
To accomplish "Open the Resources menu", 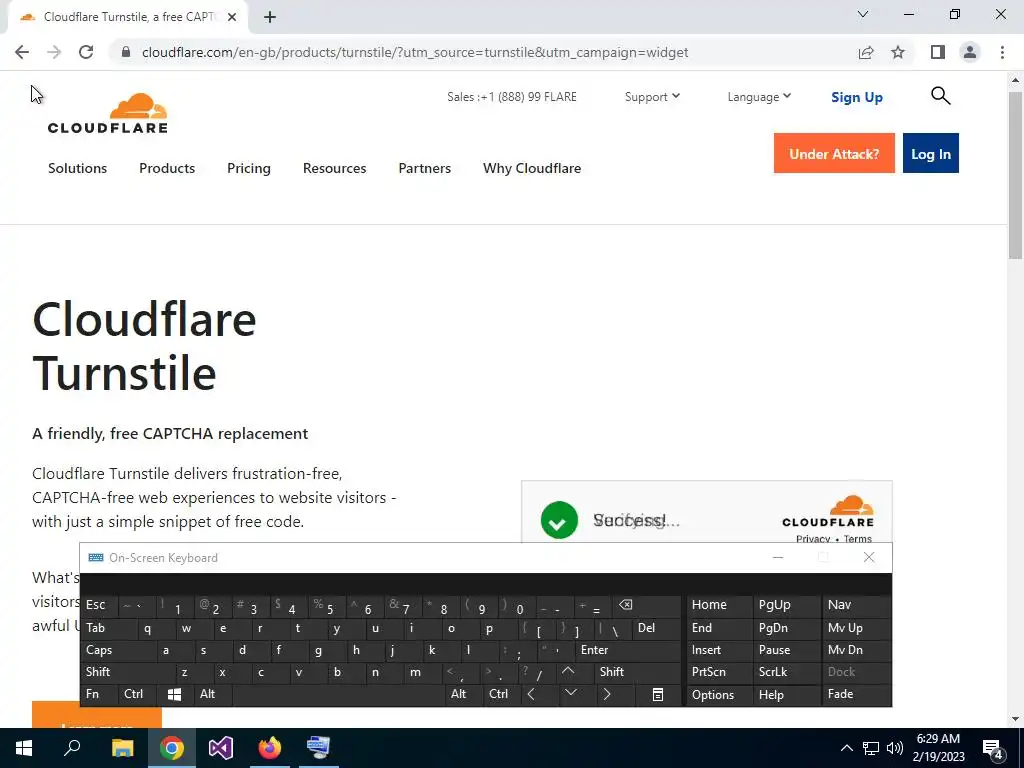I will [334, 168].
